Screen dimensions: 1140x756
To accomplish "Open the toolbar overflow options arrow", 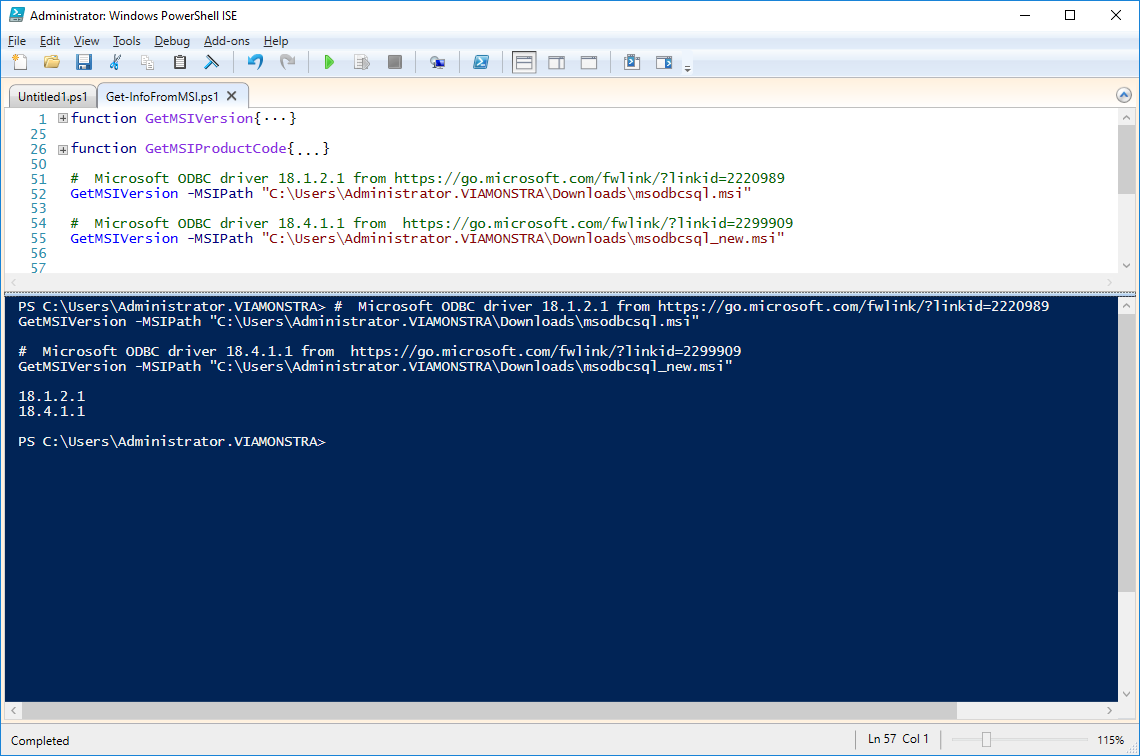I will click(687, 68).
